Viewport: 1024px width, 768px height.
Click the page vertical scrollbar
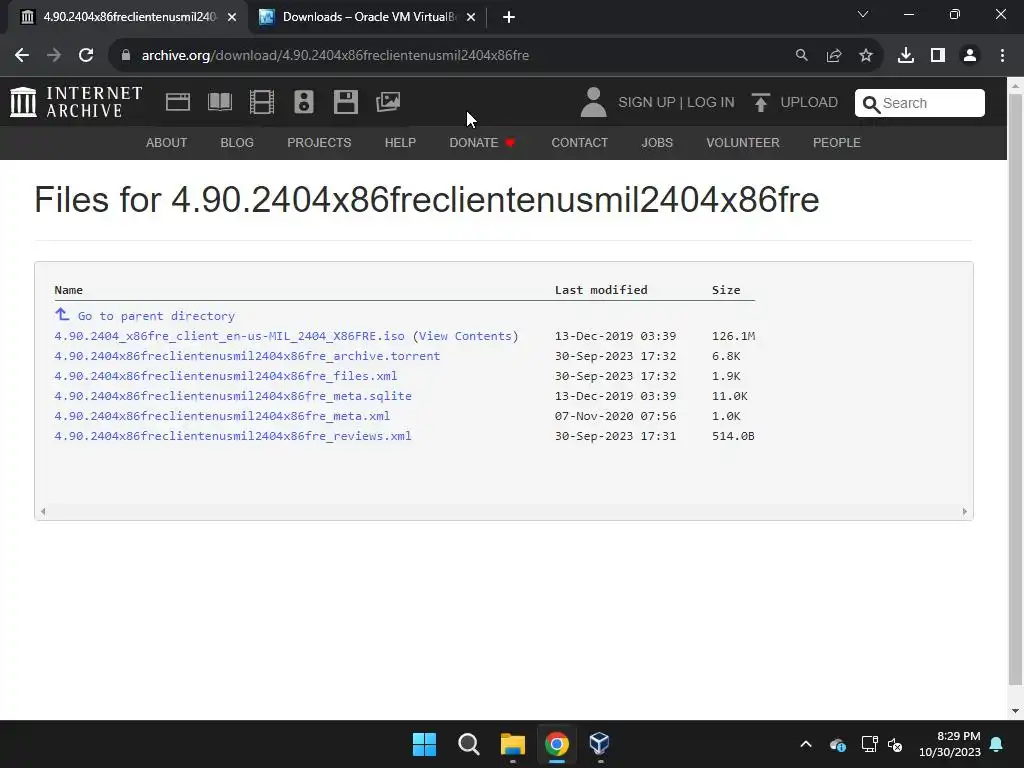(x=1015, y=389)
